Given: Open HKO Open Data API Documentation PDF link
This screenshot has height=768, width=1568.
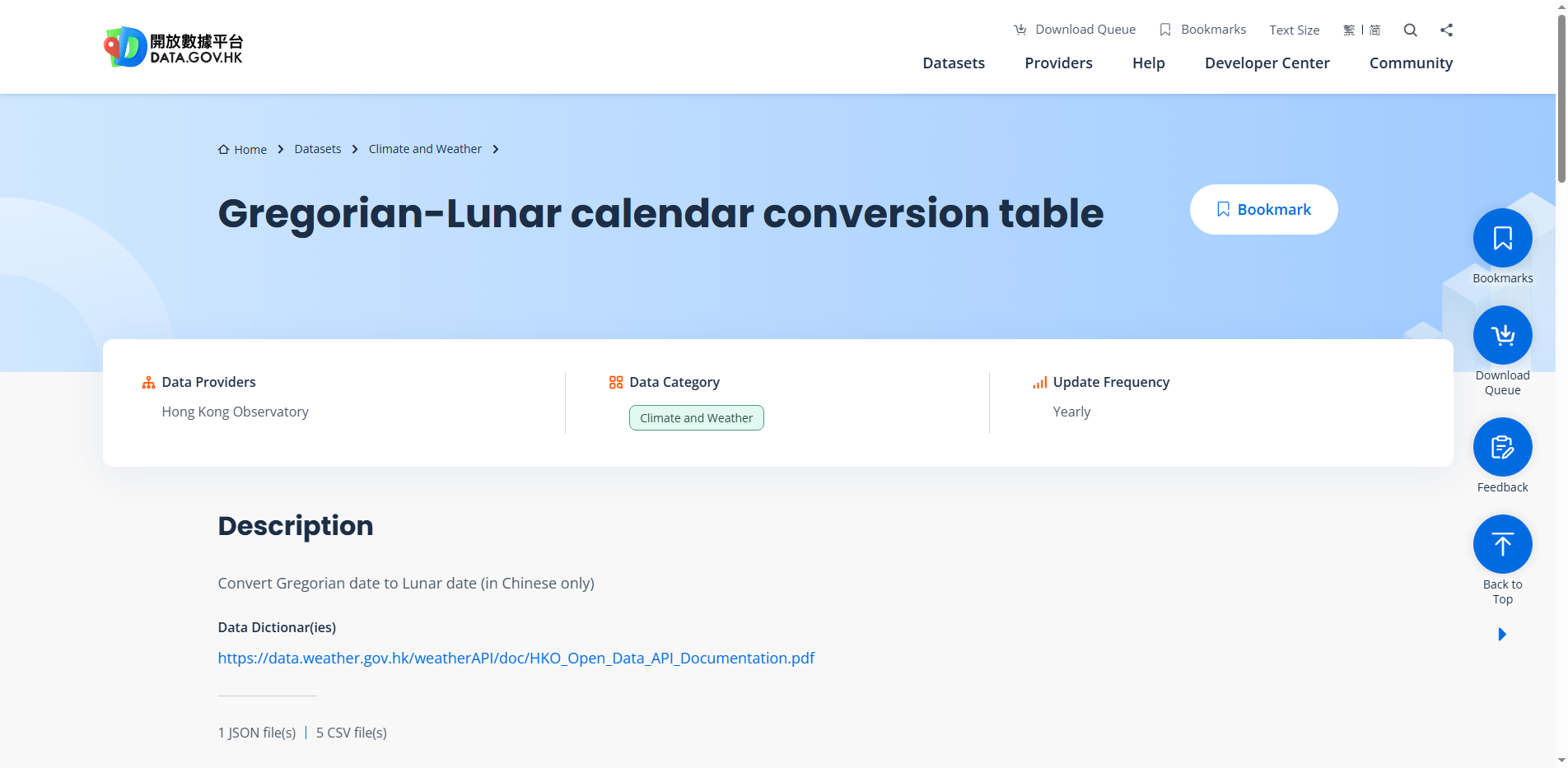Looking at the screenshot, I should tap(516, 659).
